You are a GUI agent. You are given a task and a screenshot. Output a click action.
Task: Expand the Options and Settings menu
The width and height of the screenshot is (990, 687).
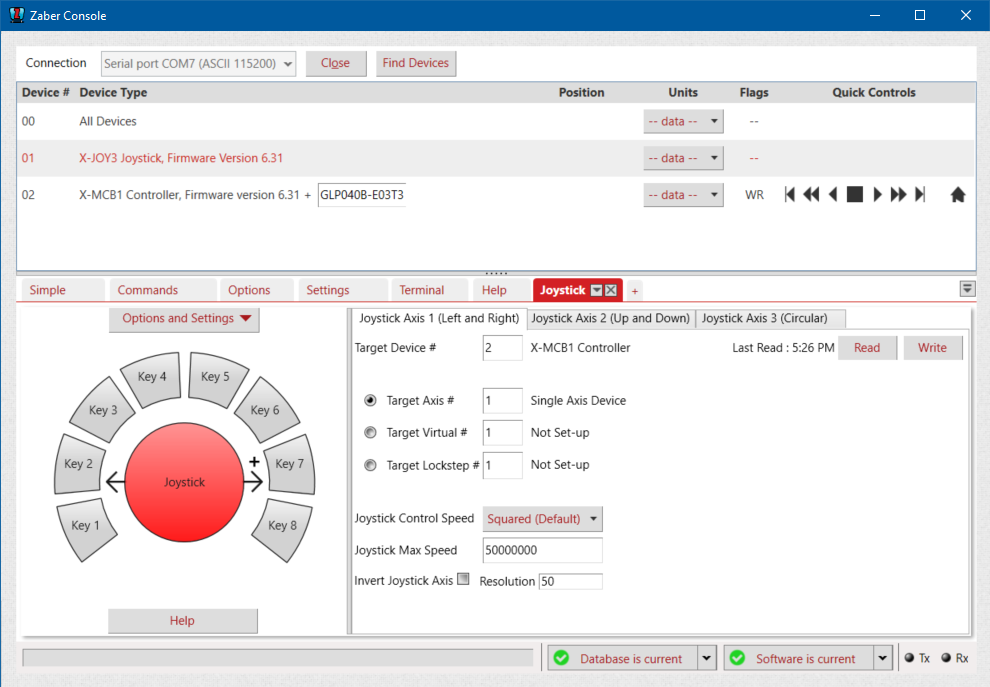coord(184,319)
